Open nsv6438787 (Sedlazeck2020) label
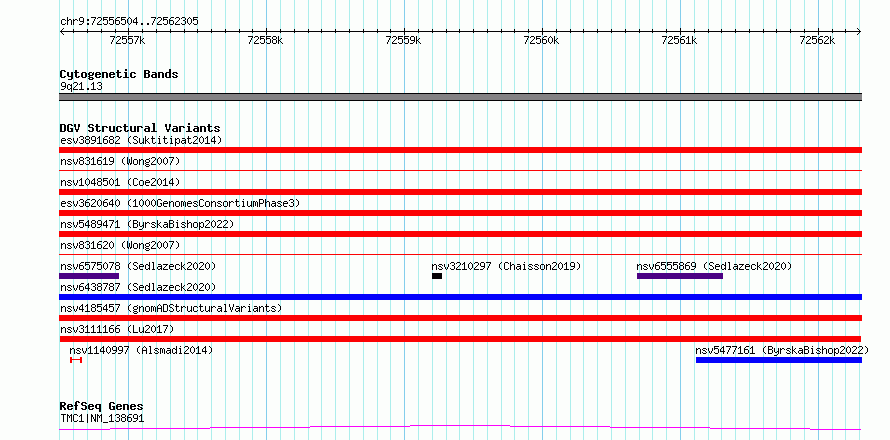Viewport: 890px width, 440px height. coord(138,287)
